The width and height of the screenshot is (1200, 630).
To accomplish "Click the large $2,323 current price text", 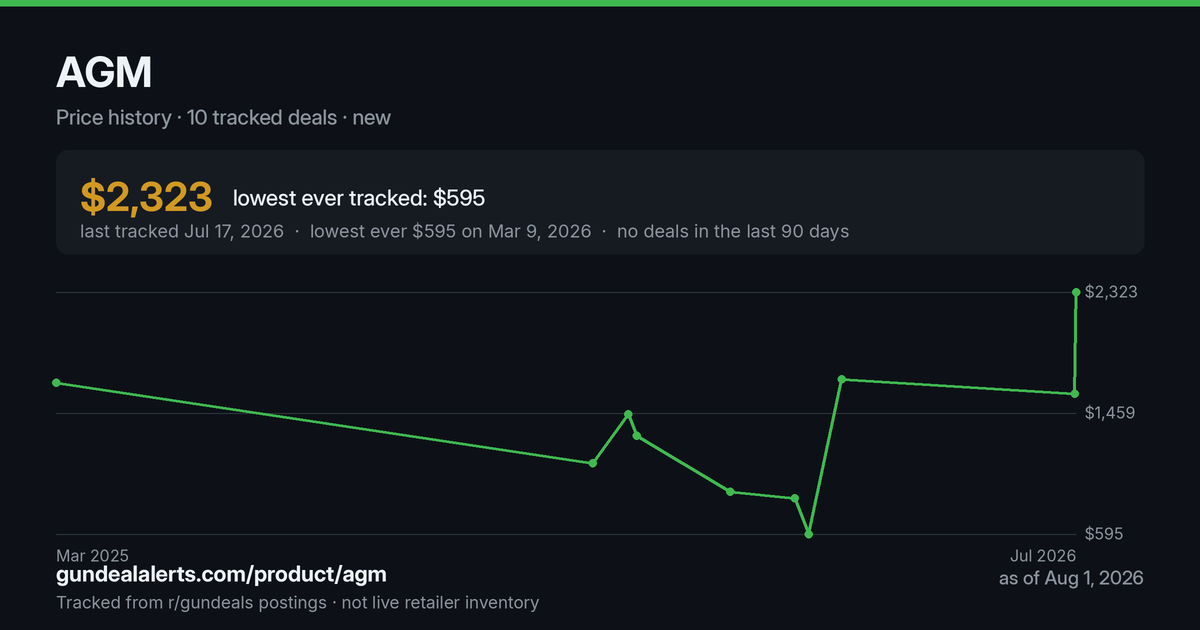I will click(146, 197).
